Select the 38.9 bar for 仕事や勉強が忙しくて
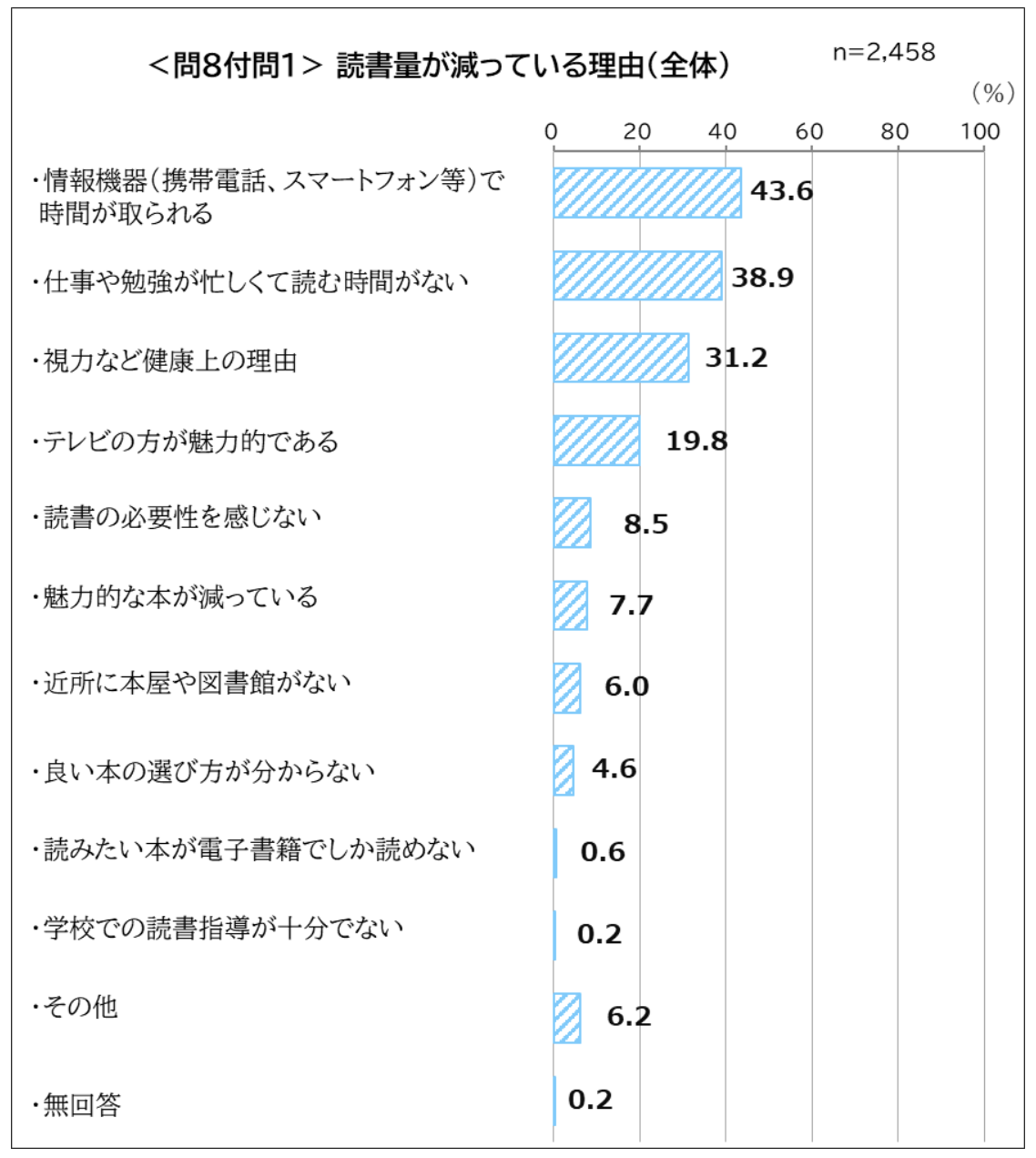Image resolution: width=1036 pixels, height=1158 pixels. [637, 276]
